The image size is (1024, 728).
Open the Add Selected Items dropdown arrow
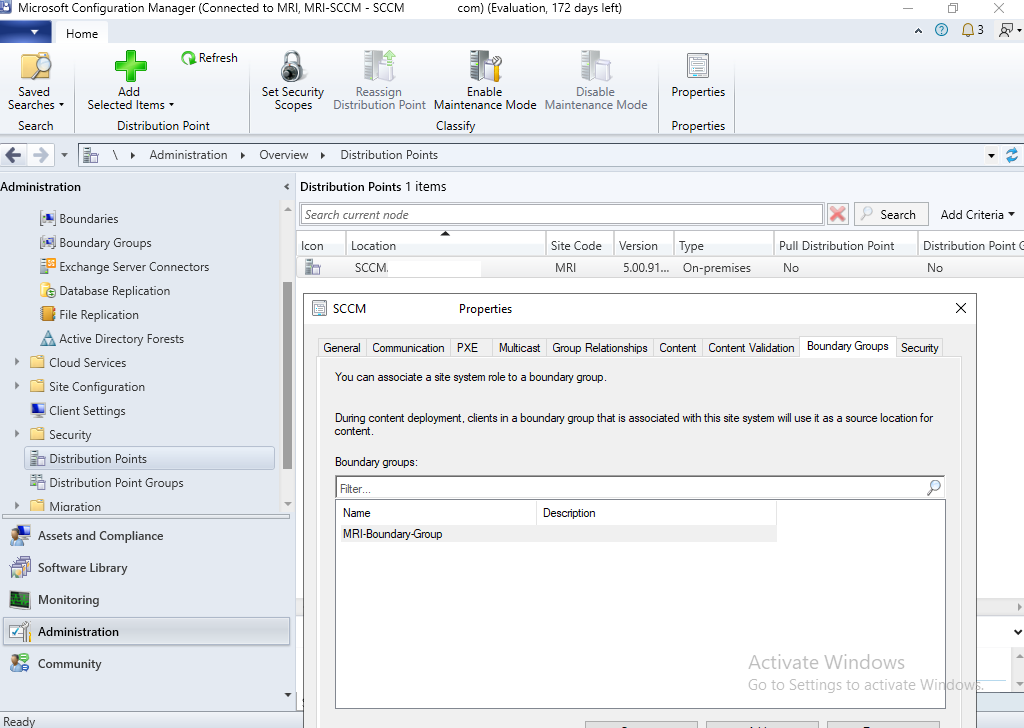coord(172,105)
